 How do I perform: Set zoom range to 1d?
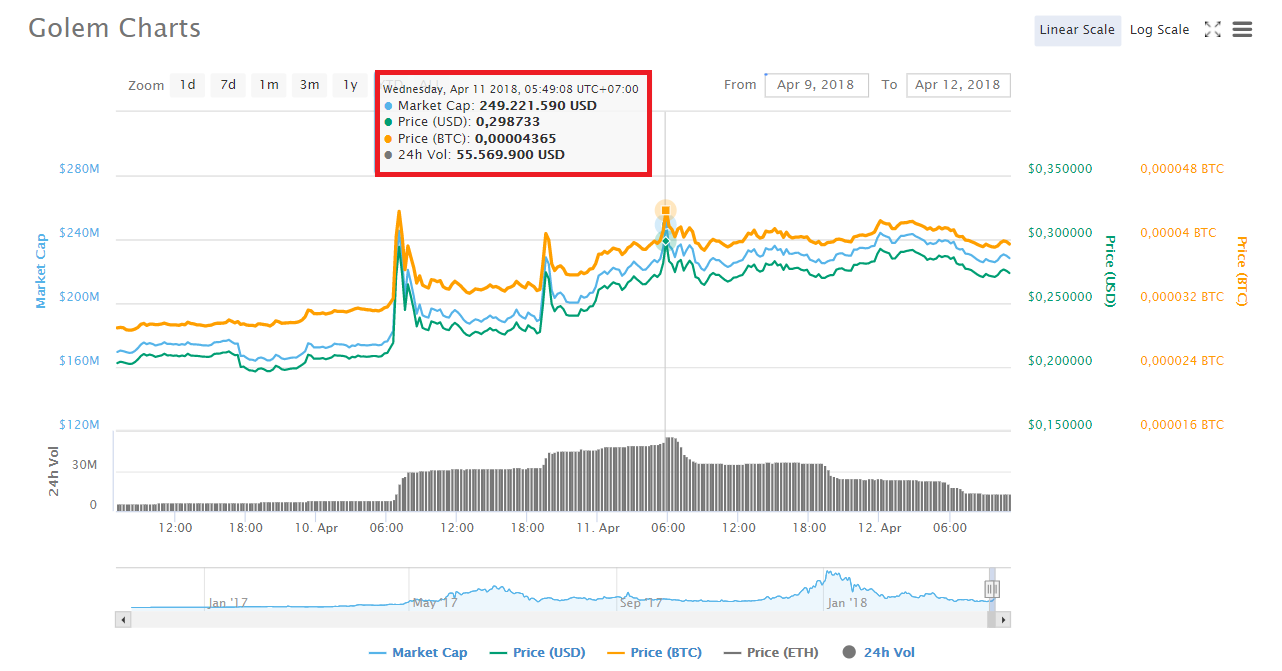pyautogui.click(x=187, y=85)
